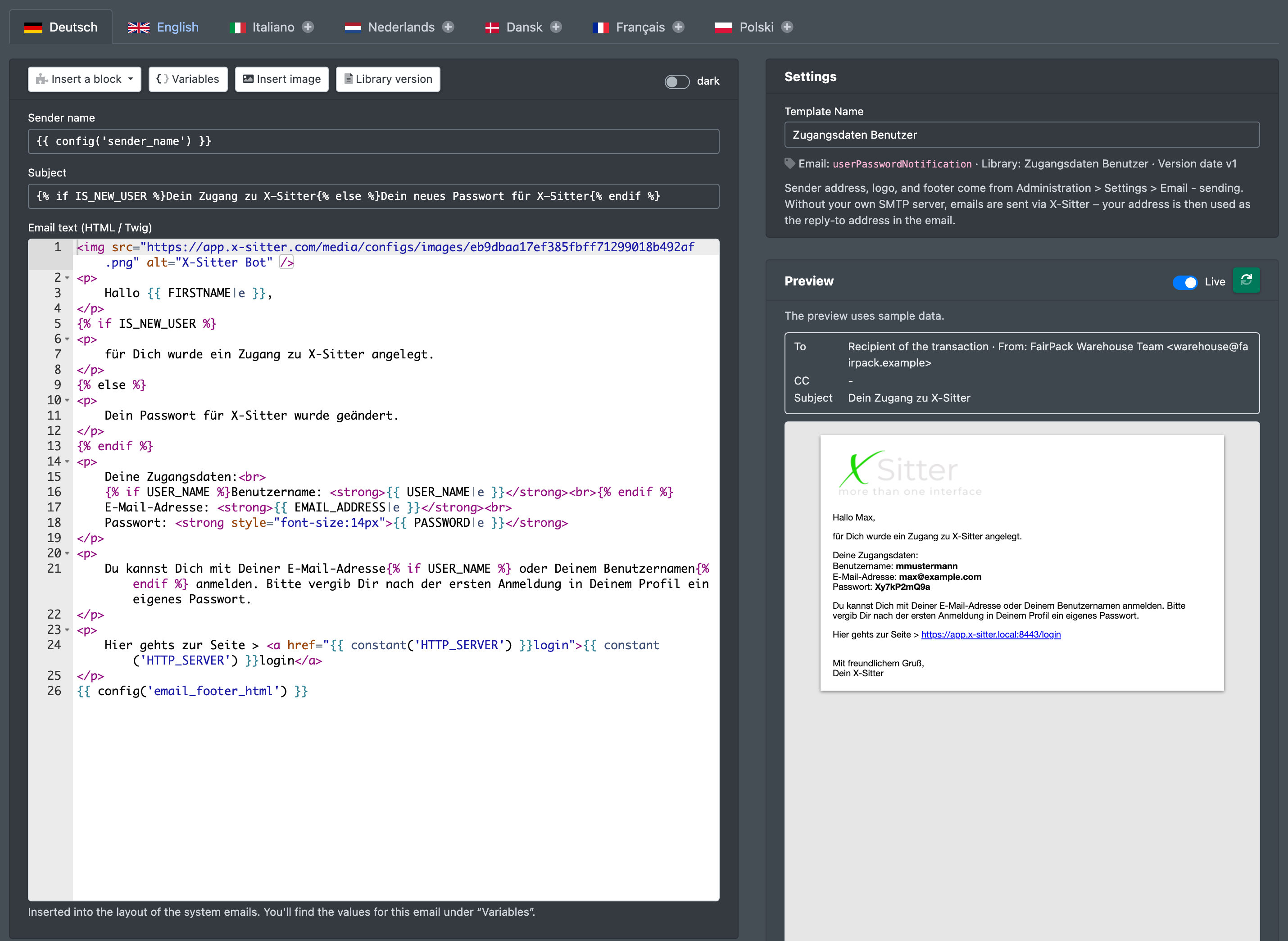1288x941 pixels.
Task: Add the Nederlands translation via plus icon
Action: pos(448,27)
